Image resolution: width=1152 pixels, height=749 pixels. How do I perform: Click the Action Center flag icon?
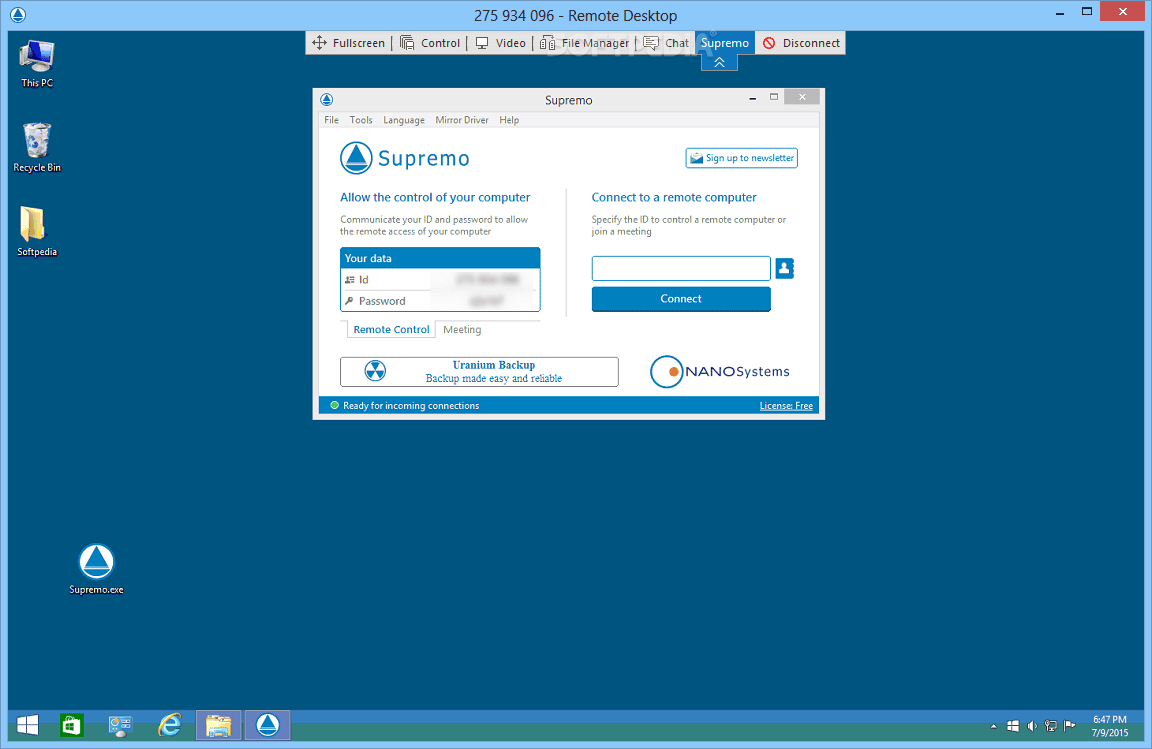pos(1070,726)
